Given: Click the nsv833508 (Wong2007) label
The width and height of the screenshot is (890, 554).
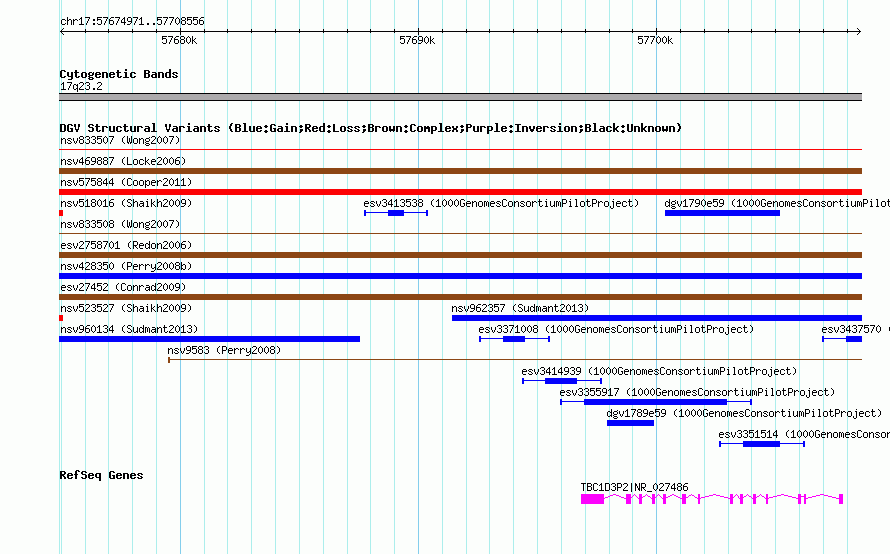Looking at the screenshot, I should 120,224.
